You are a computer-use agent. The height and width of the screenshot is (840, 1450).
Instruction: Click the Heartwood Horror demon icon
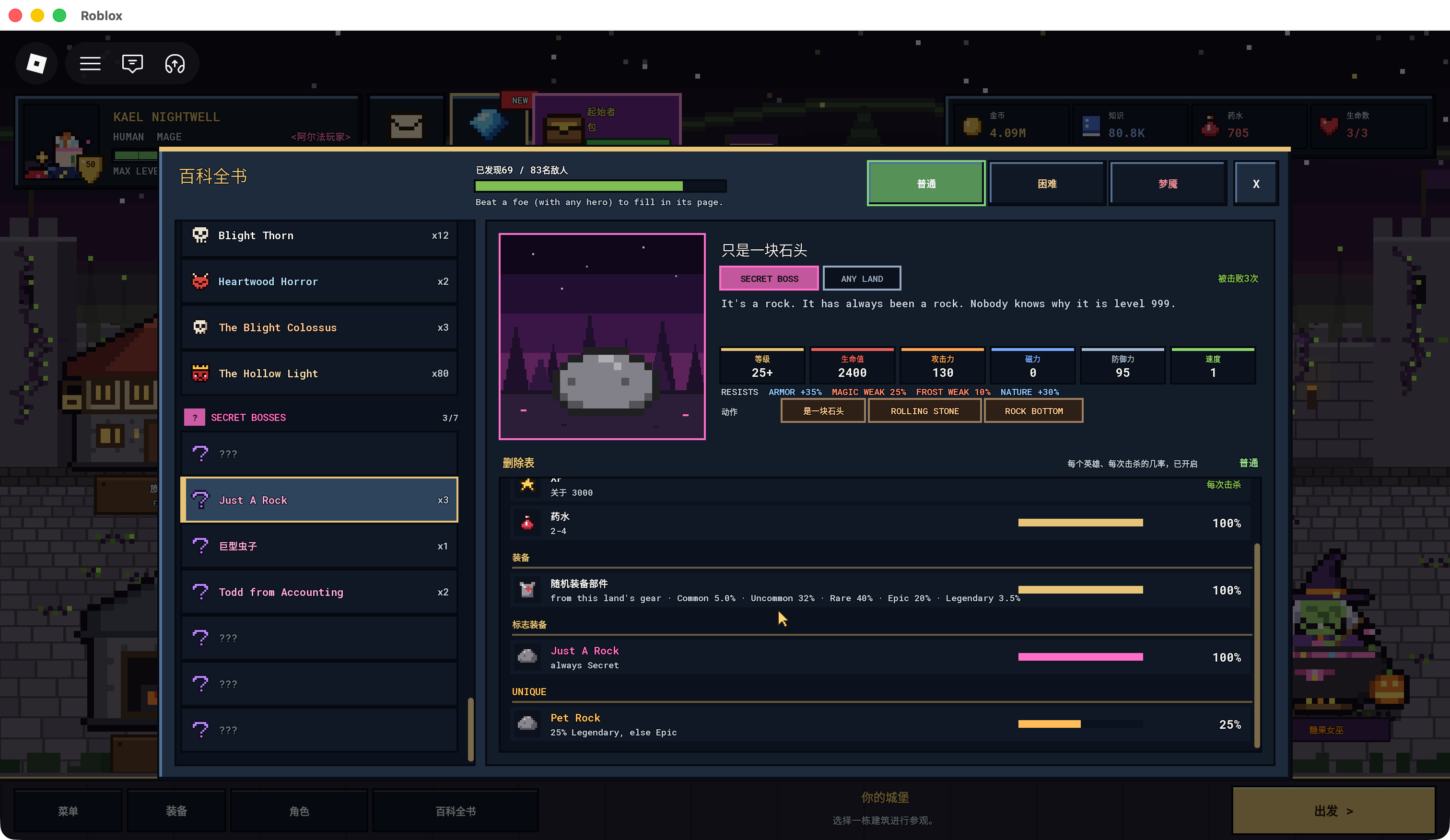(200, 281)
